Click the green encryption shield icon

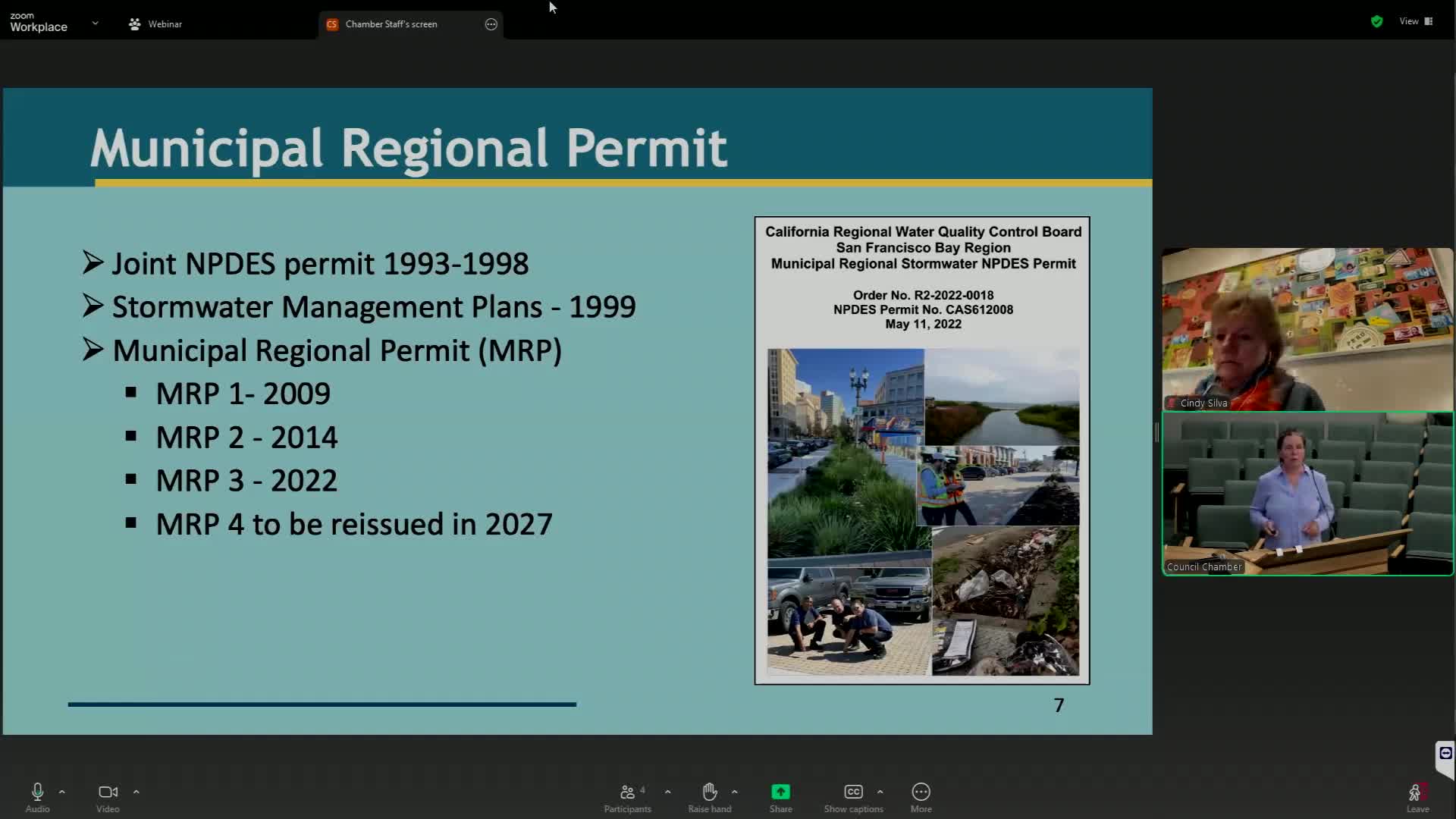(x=1376, y=21)
